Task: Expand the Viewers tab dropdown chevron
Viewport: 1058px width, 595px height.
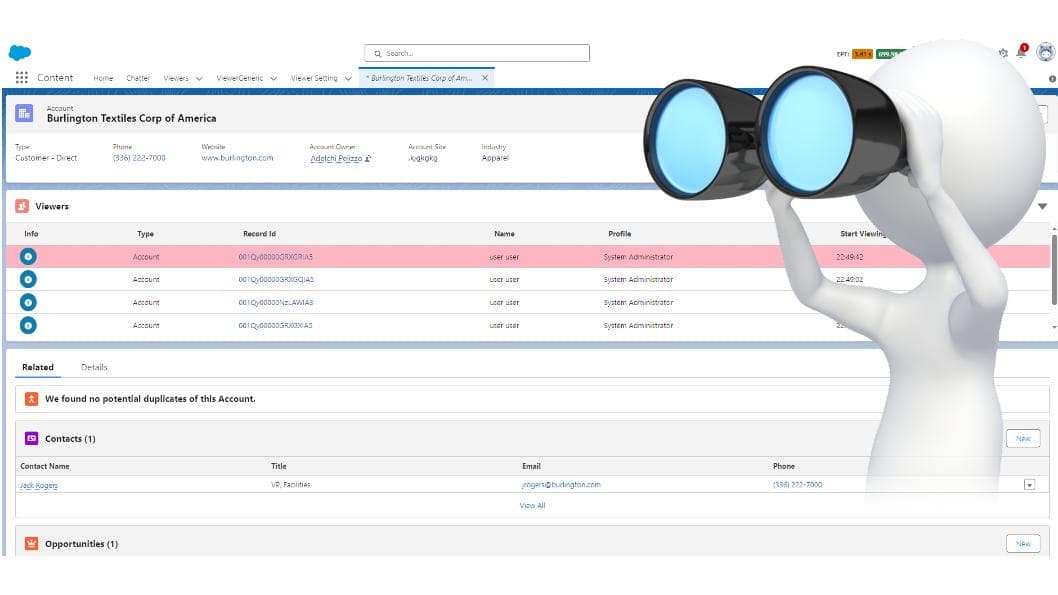Action: (x=199, y=78)
